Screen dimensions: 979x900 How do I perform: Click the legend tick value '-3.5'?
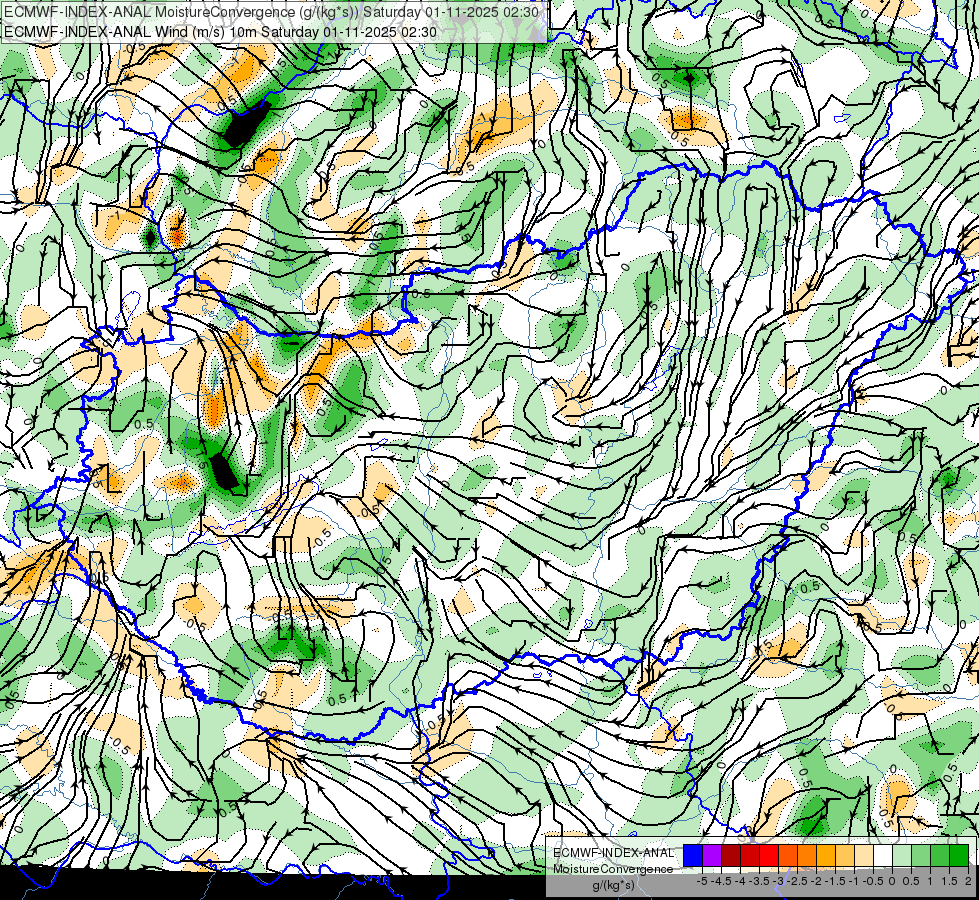[x=759, y=881]
